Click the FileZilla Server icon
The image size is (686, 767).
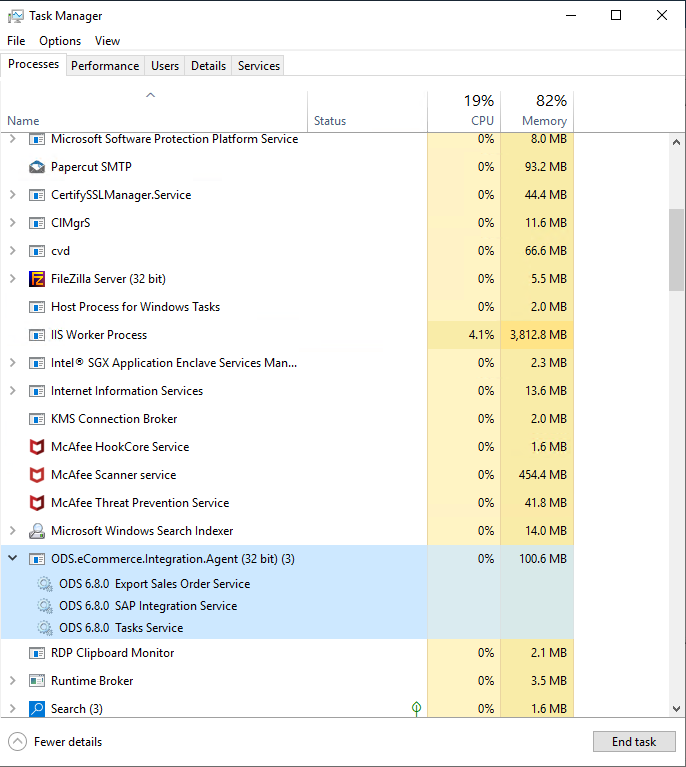pos(37,279)
